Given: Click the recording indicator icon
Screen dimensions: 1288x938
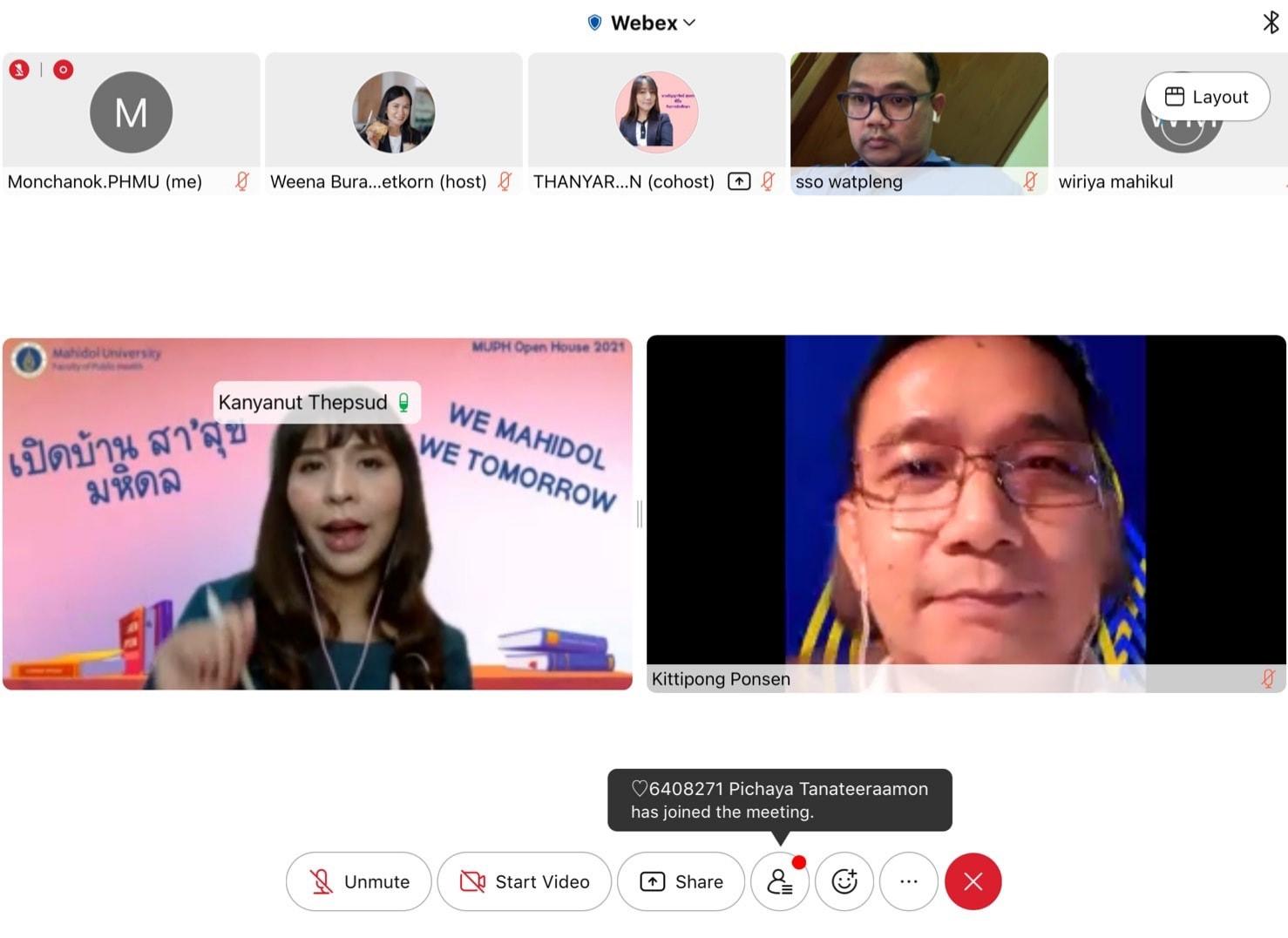Looking at the screenshot, I should click(64, 70).
